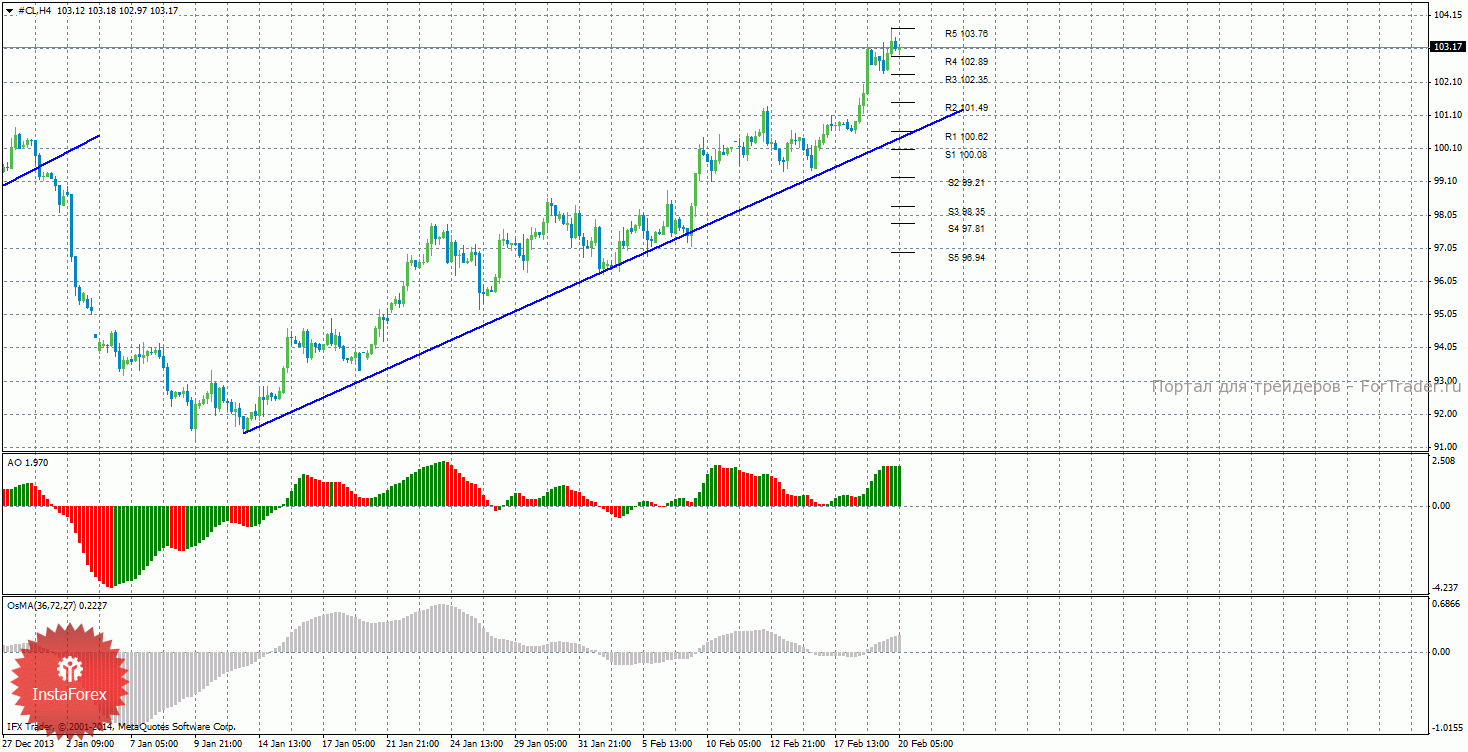Screen dimensions: 1468x752
Task: Click the 2.508 value on AO scale
Action: (1444, 461)
